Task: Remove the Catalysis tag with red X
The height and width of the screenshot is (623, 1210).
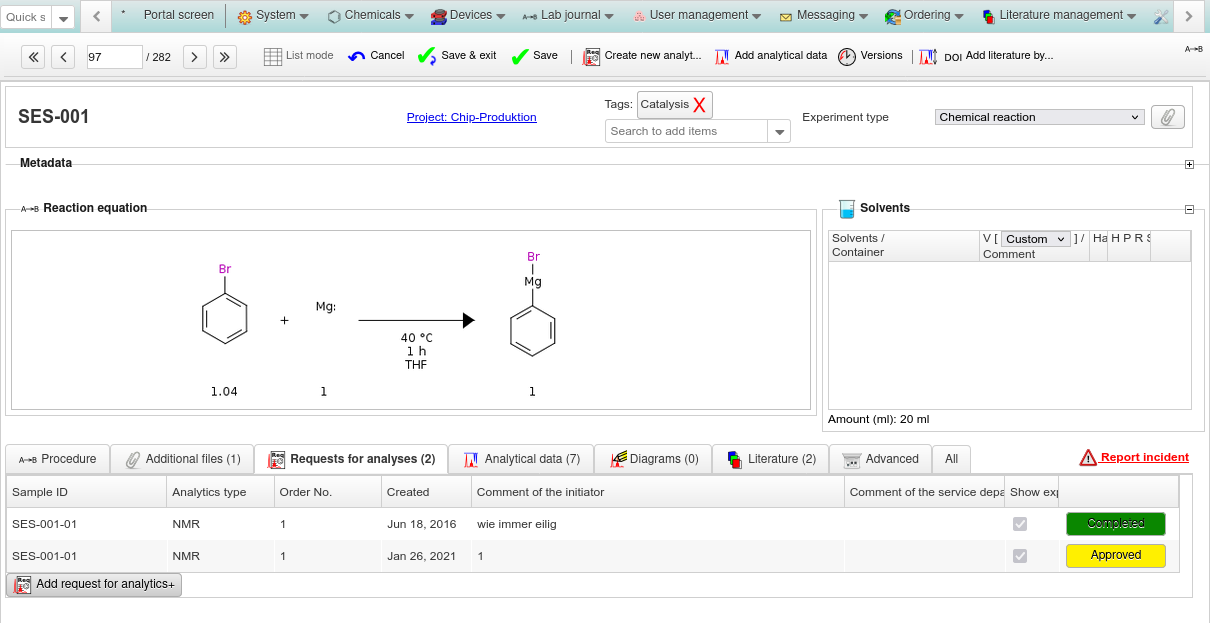Action: pyautogui.click(x=700, y=105)
